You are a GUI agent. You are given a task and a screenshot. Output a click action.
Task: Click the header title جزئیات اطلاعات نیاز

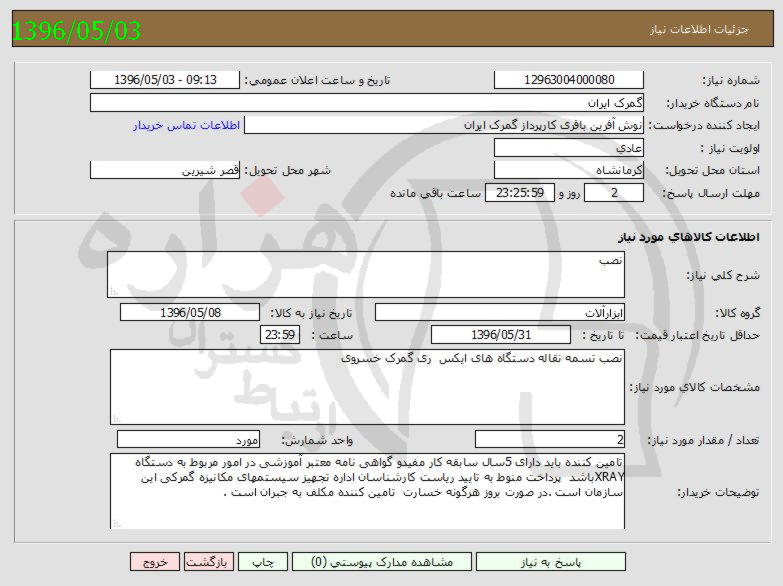(699, 29)
